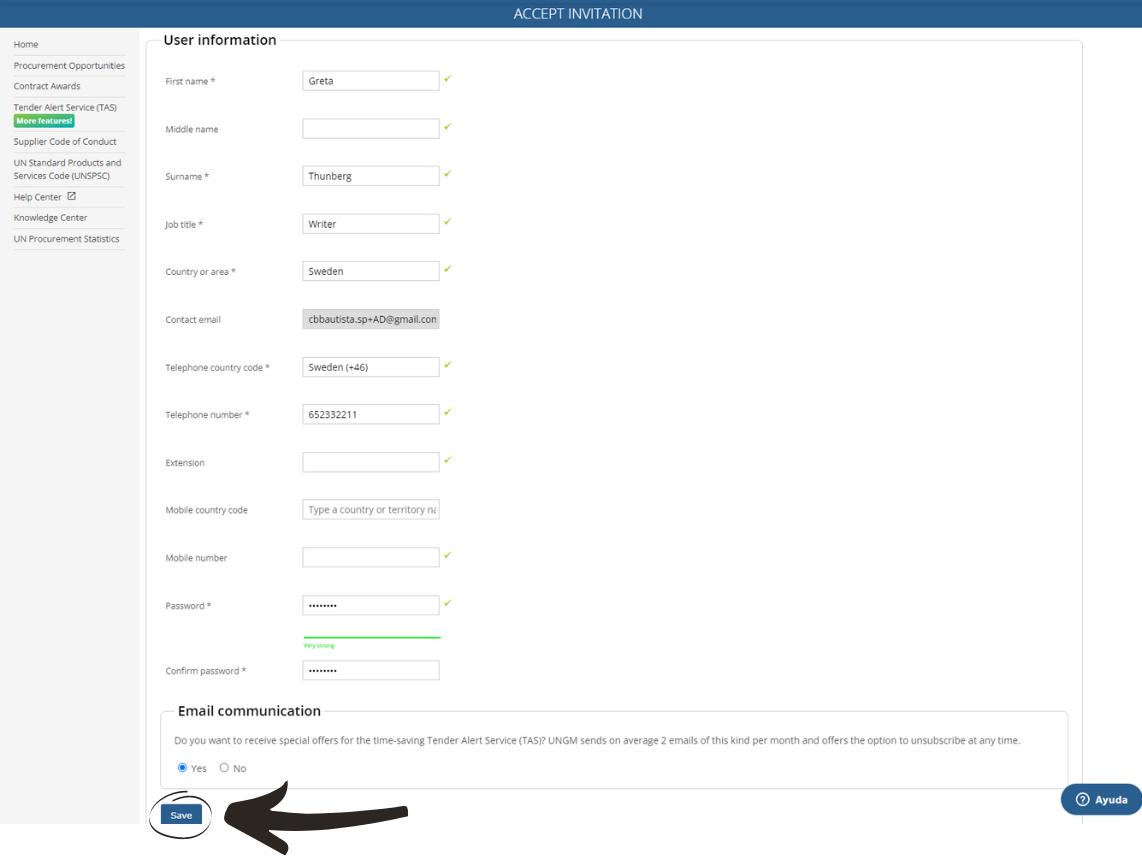The image size is (1142, 861).
Task: Click the First name input field
Action: coord(370,80)
